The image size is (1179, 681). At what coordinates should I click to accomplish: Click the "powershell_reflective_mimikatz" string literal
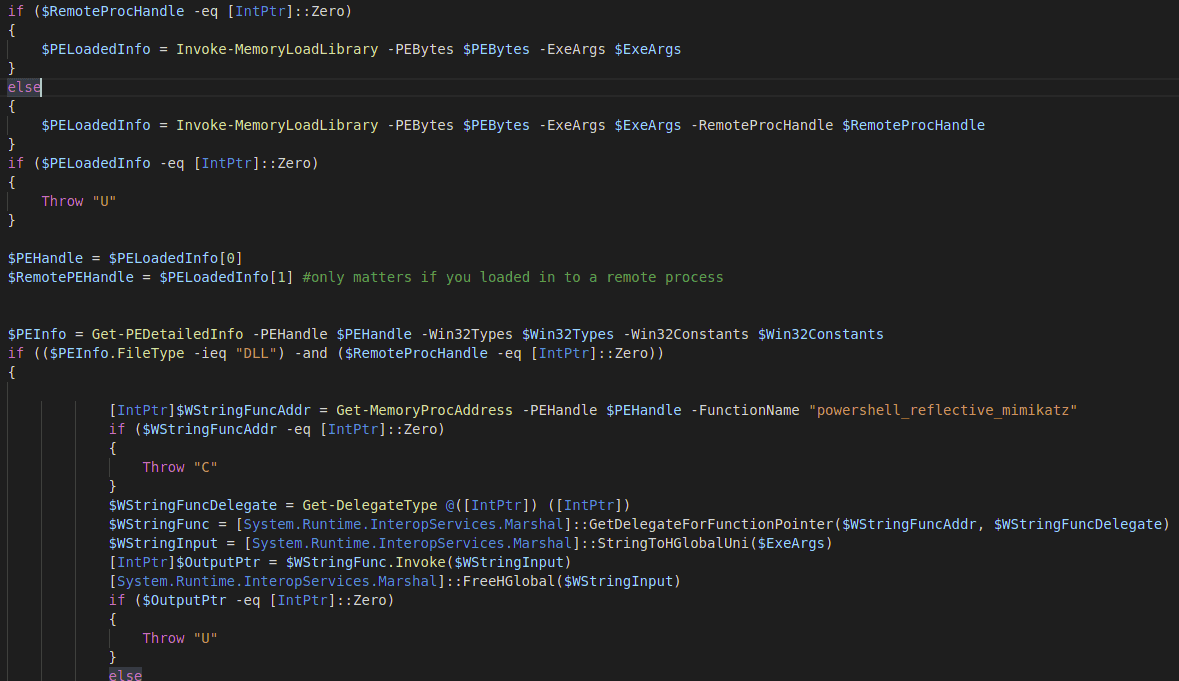(x=942, y=410)
